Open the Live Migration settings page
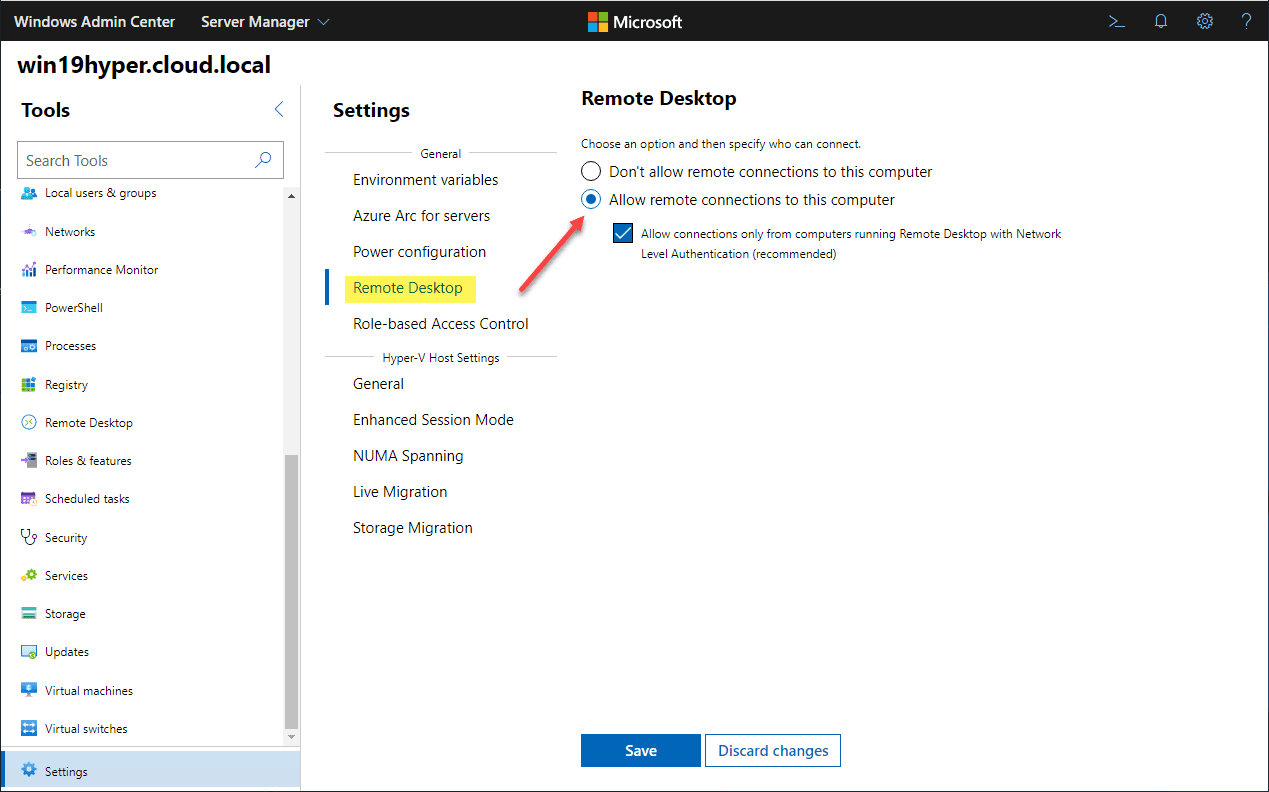1269x792 pixels. 399,491
